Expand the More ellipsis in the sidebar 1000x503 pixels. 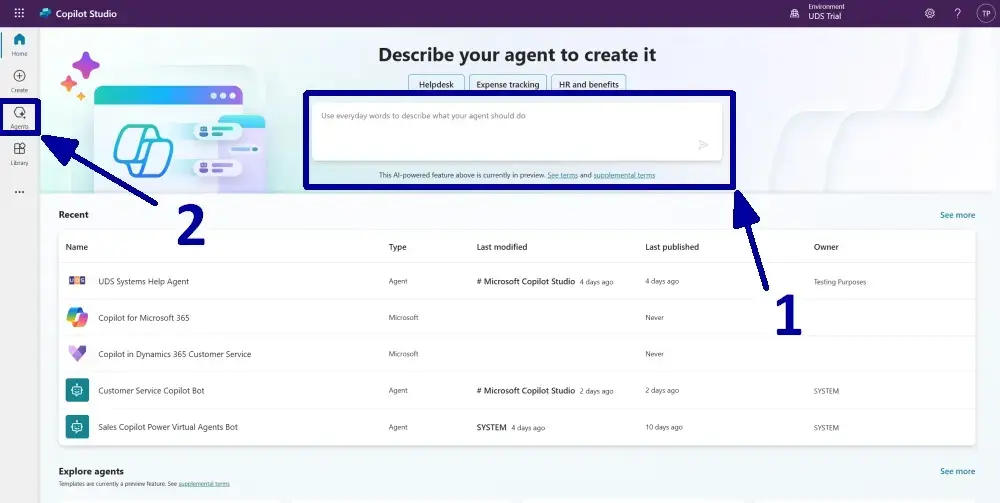(x=19, y=192)
